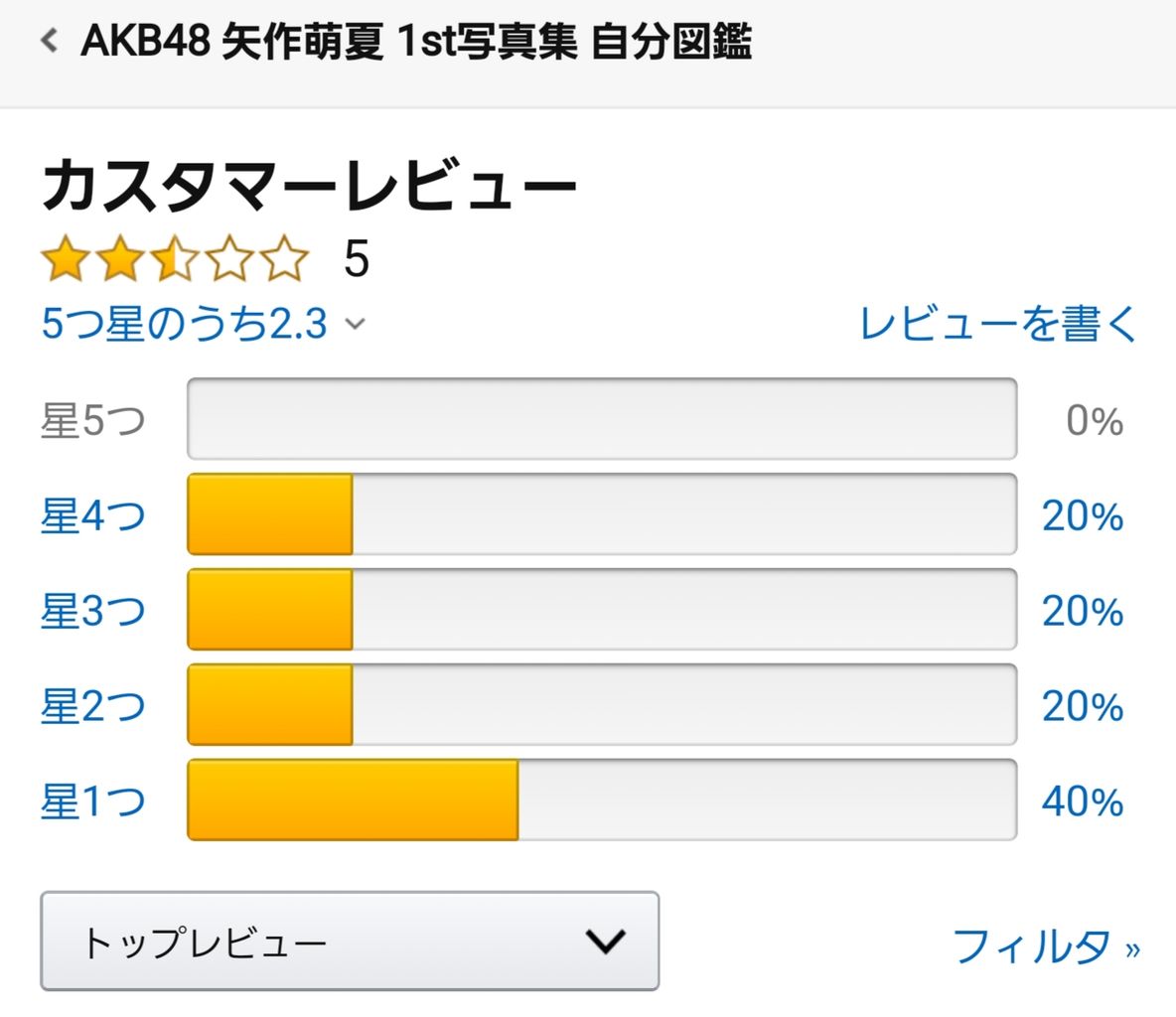The width and height of the screenshot is (1176, 1017).
Task: Select the 星4つ label link
Action: pyautogui.click(x=93, y=515)
